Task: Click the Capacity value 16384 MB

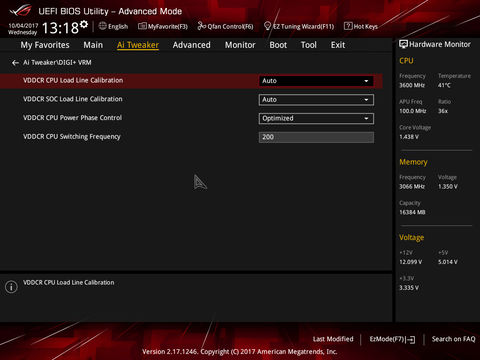Action: tap(412, 212)
